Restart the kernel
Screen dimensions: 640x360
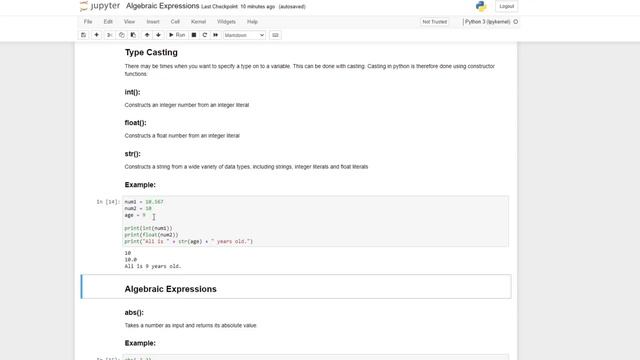(205, 35)
